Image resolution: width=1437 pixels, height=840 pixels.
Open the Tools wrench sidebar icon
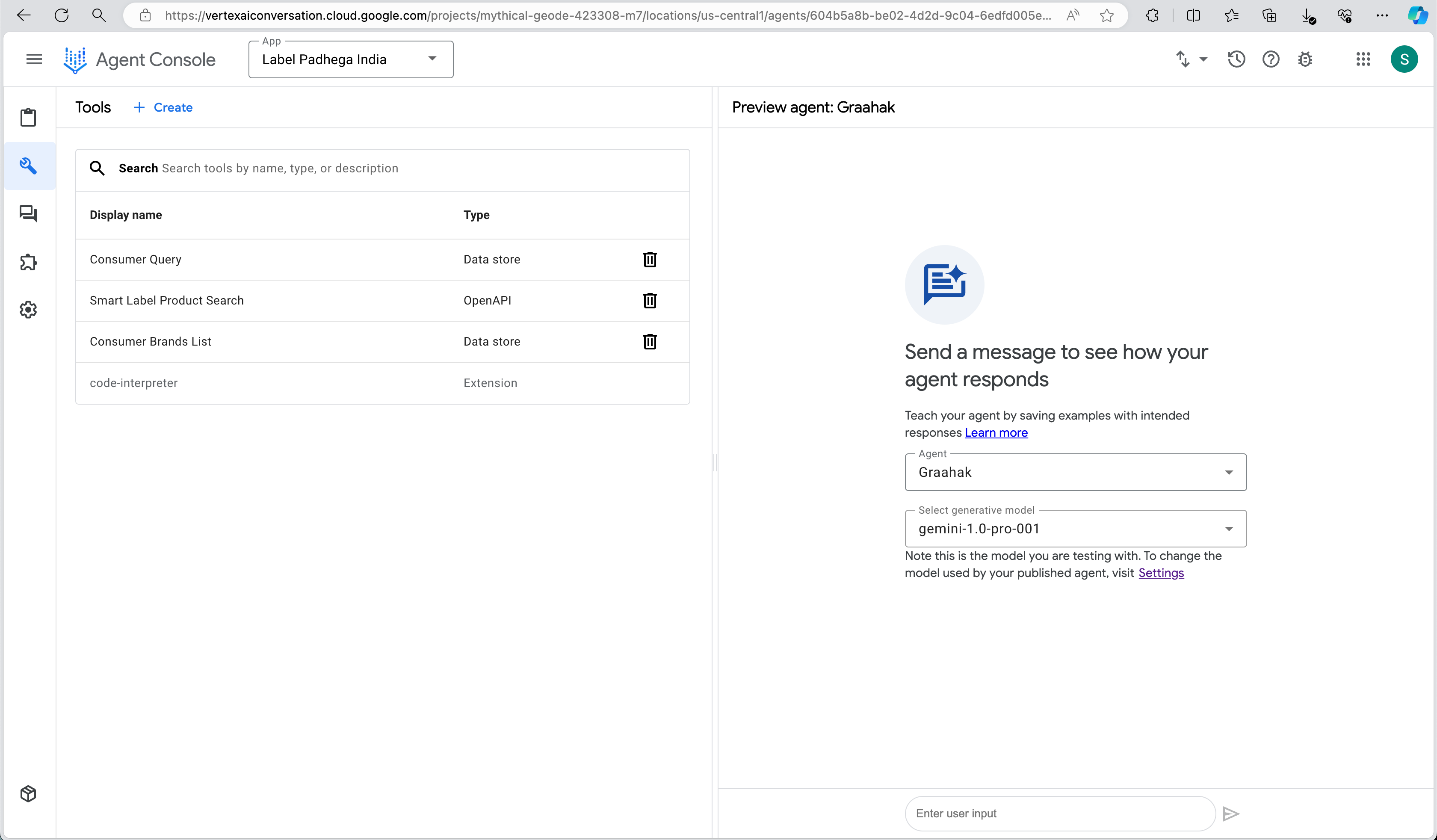click(29, 166)
